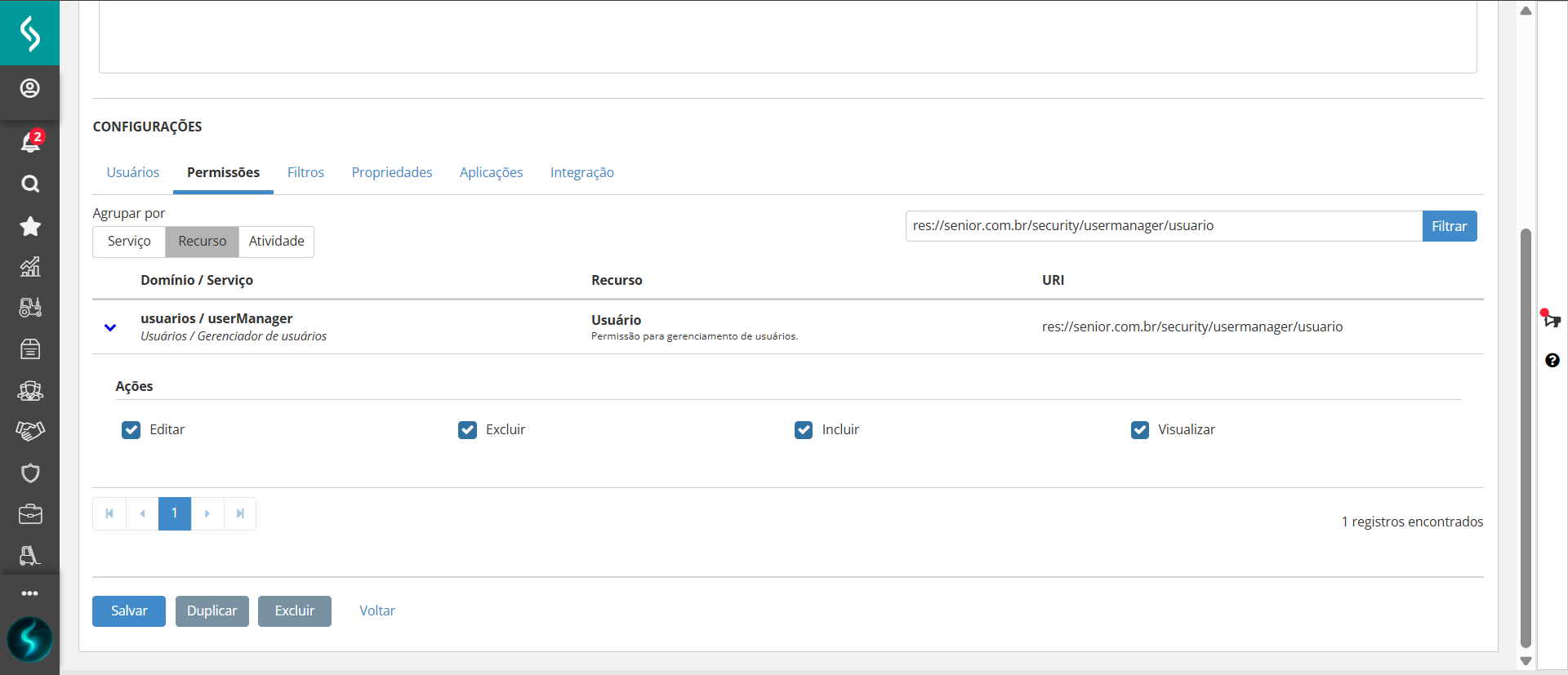Open the user profile icon in sidebar
Screen dimensions: 1568x675
tap(30, 88)
